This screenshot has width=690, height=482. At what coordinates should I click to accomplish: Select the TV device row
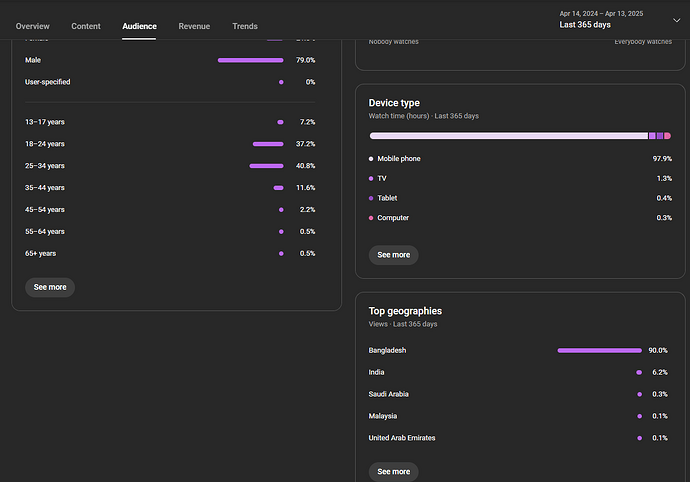click(520, 178)
